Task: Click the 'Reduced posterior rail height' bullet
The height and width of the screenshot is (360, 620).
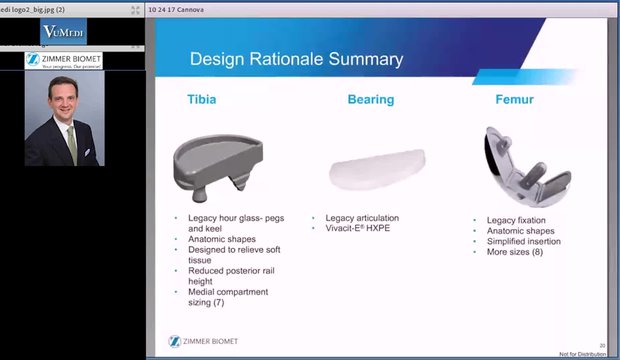Action: tap(231, 276)
